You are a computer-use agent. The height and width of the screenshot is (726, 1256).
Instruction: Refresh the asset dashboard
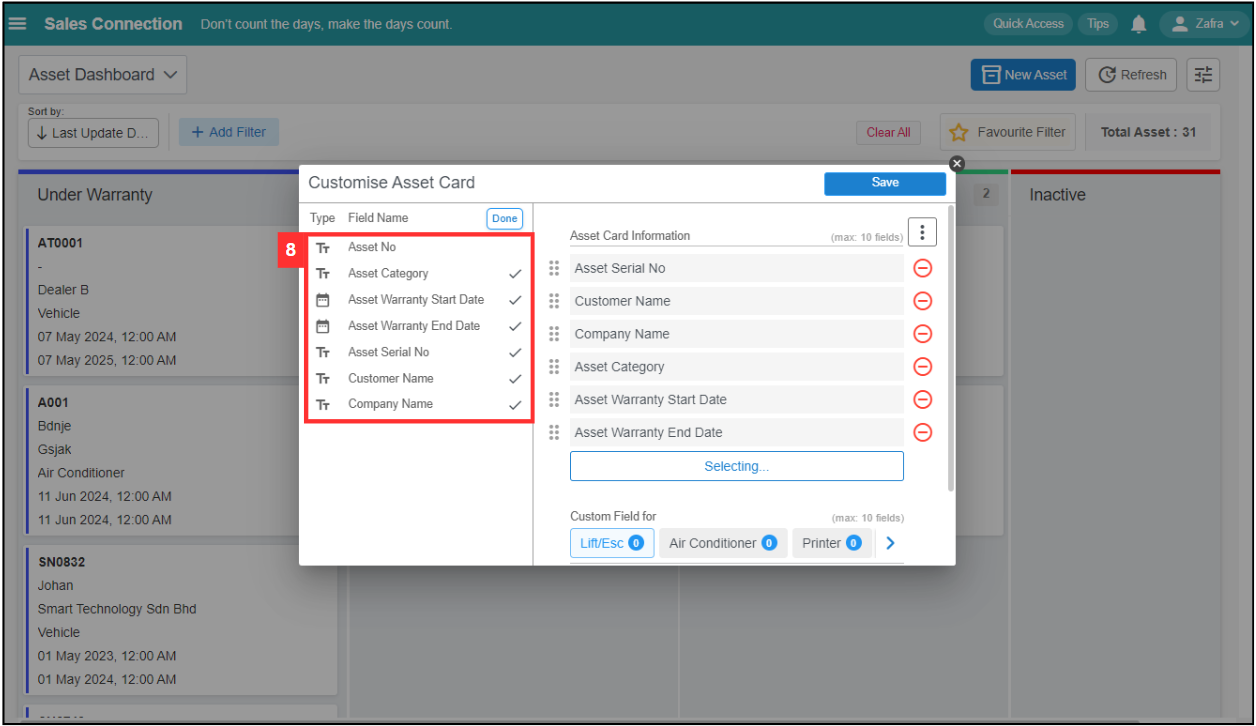[x=1132, y=75]
